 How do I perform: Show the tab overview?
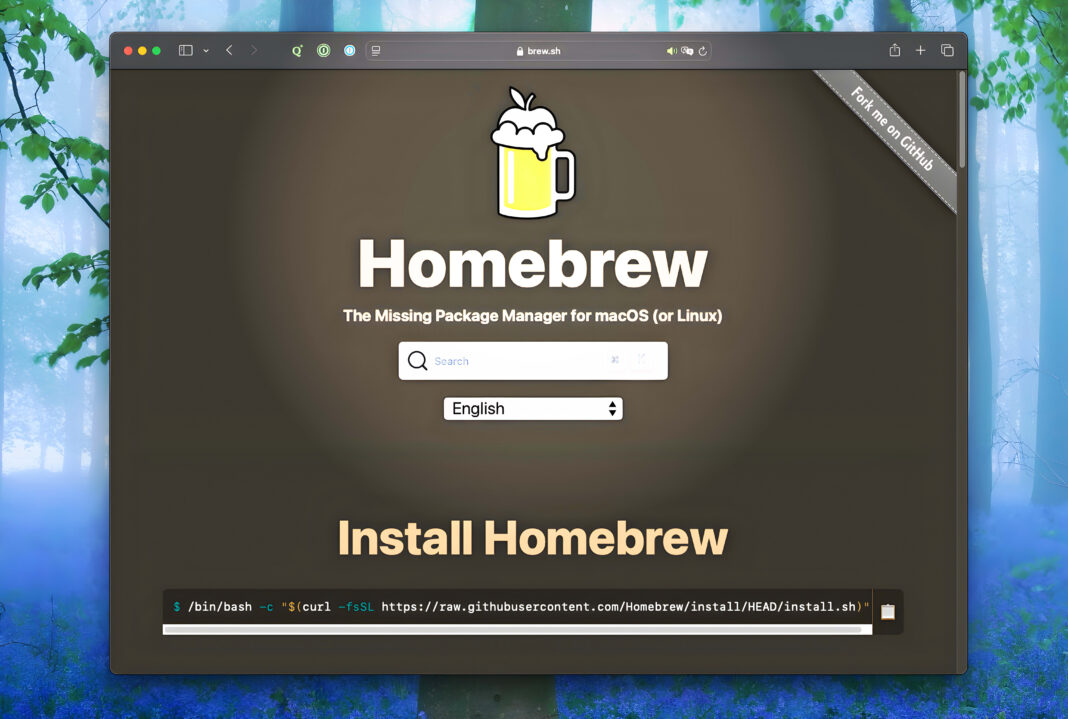click(x=947, y=50)
